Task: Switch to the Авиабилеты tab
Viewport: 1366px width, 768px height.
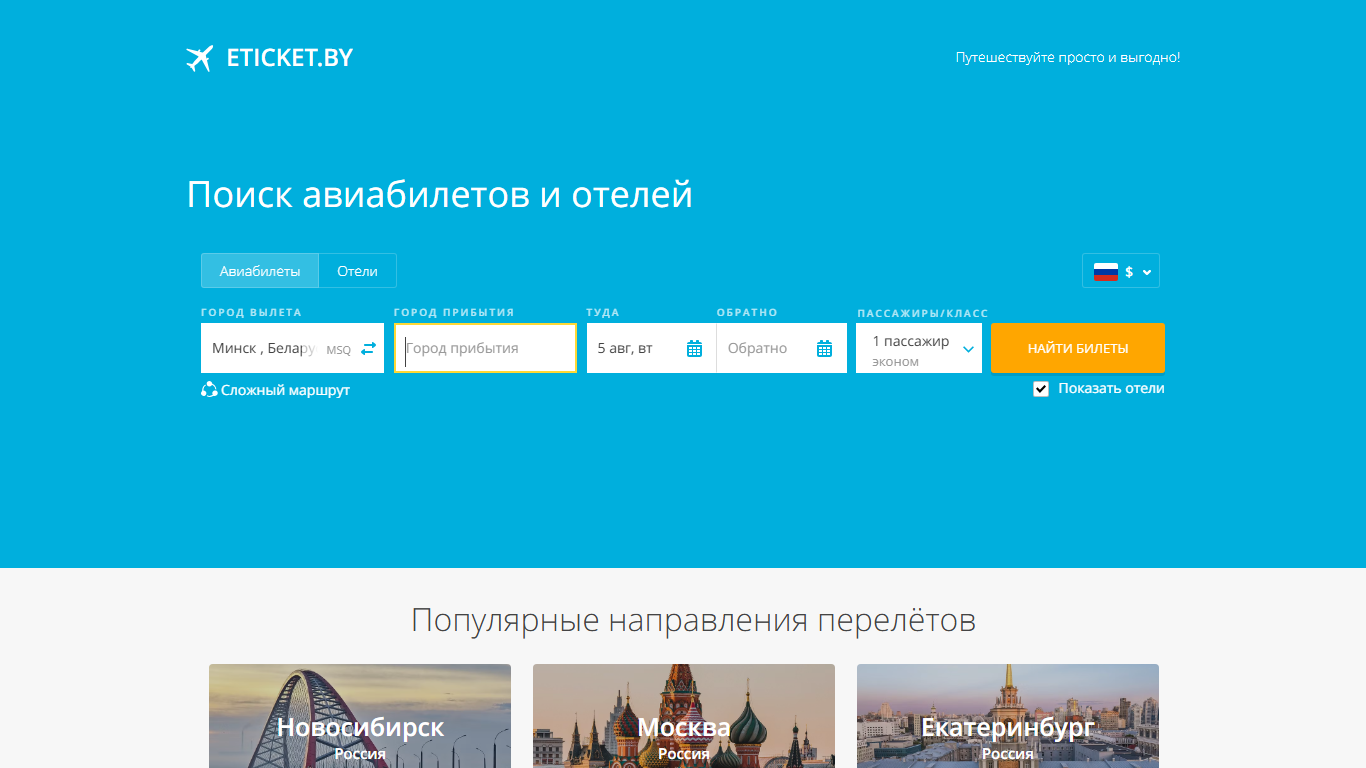Action: 260,271
